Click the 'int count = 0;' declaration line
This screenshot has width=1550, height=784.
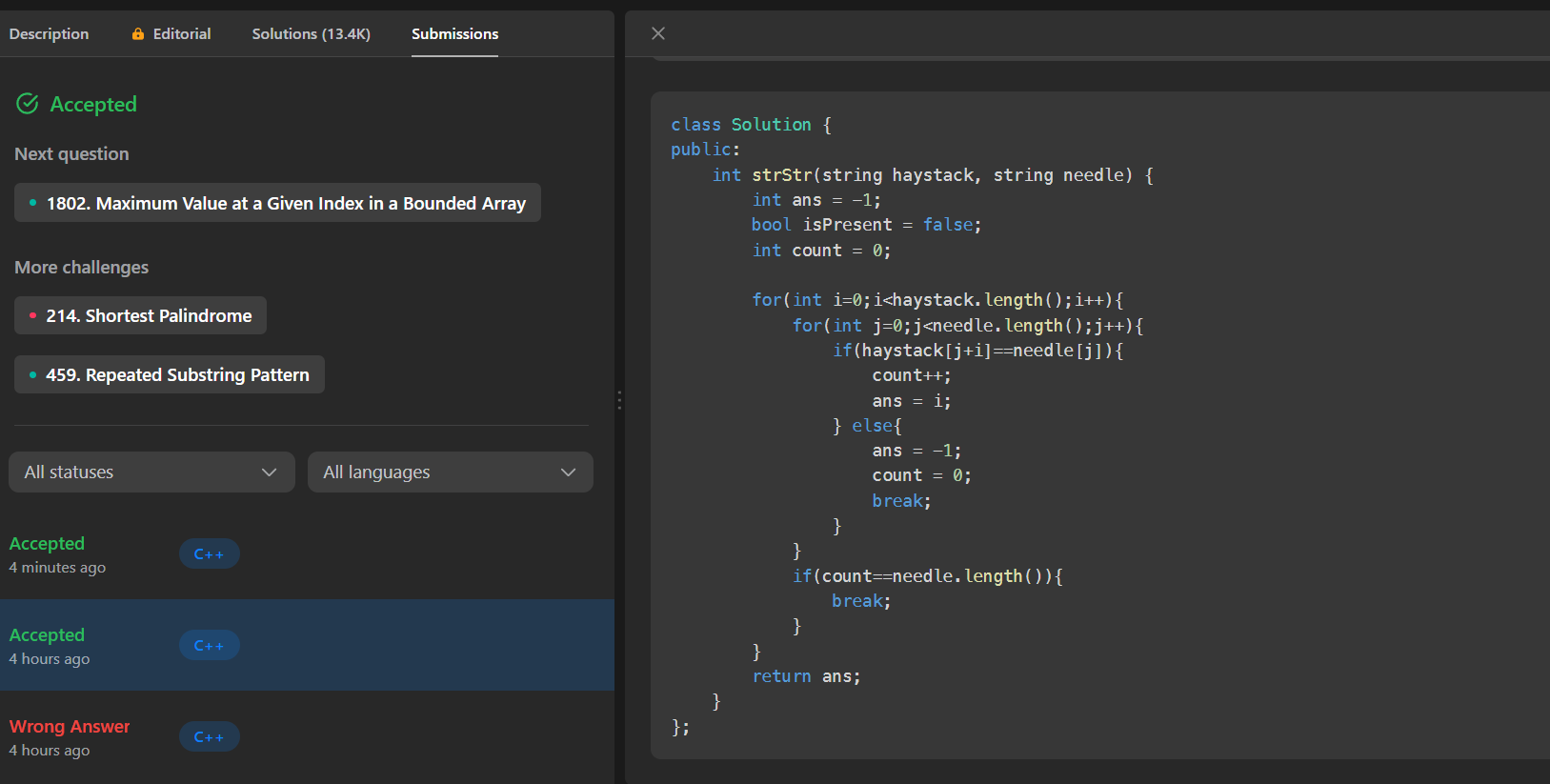pos(821,251)
